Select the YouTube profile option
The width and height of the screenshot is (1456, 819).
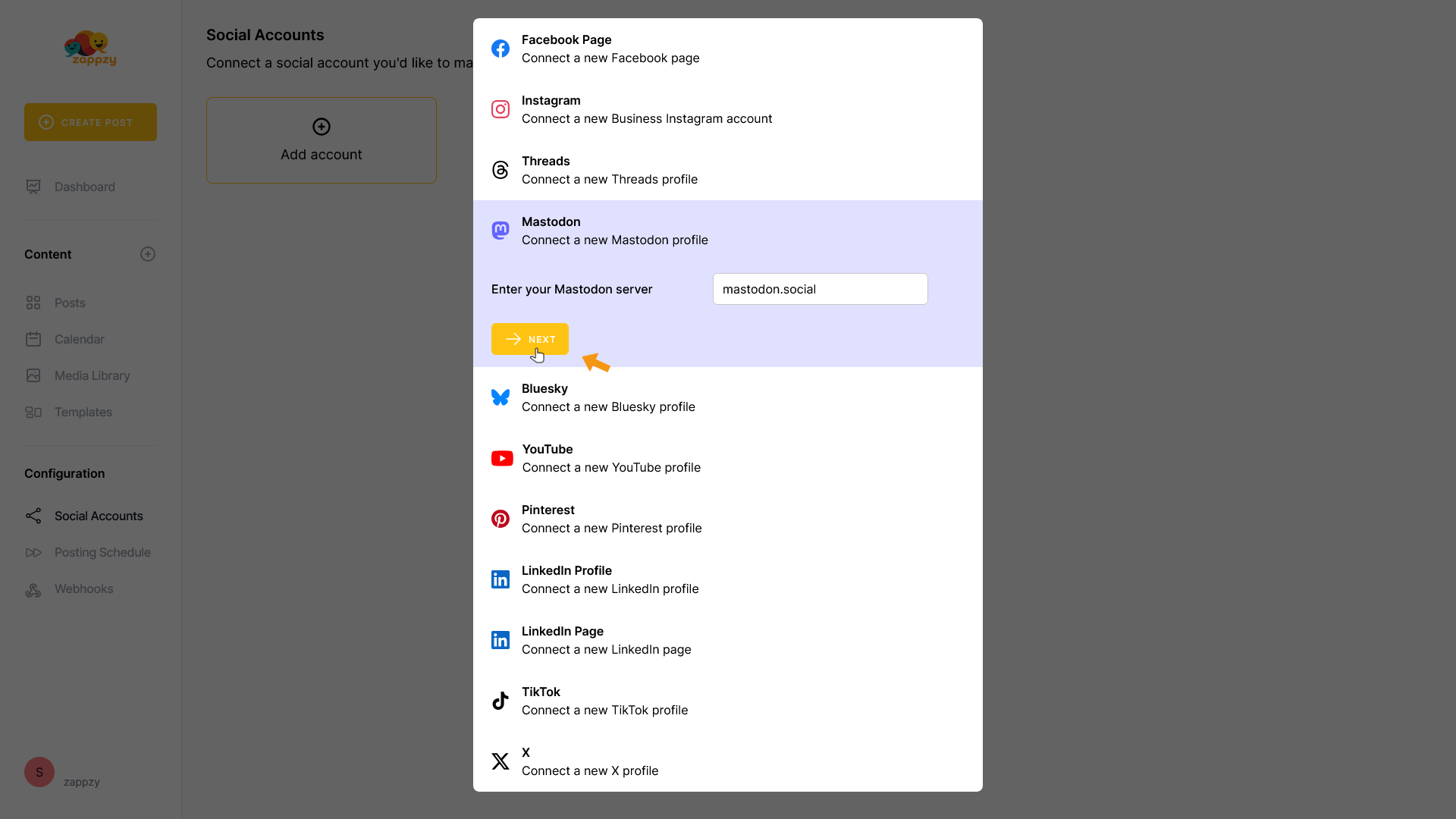pos(728,458)
